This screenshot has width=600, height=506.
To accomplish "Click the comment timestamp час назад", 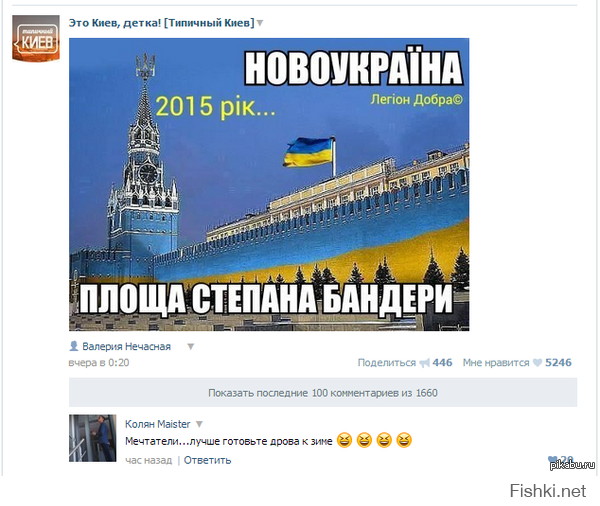I will tap(148, 460).
